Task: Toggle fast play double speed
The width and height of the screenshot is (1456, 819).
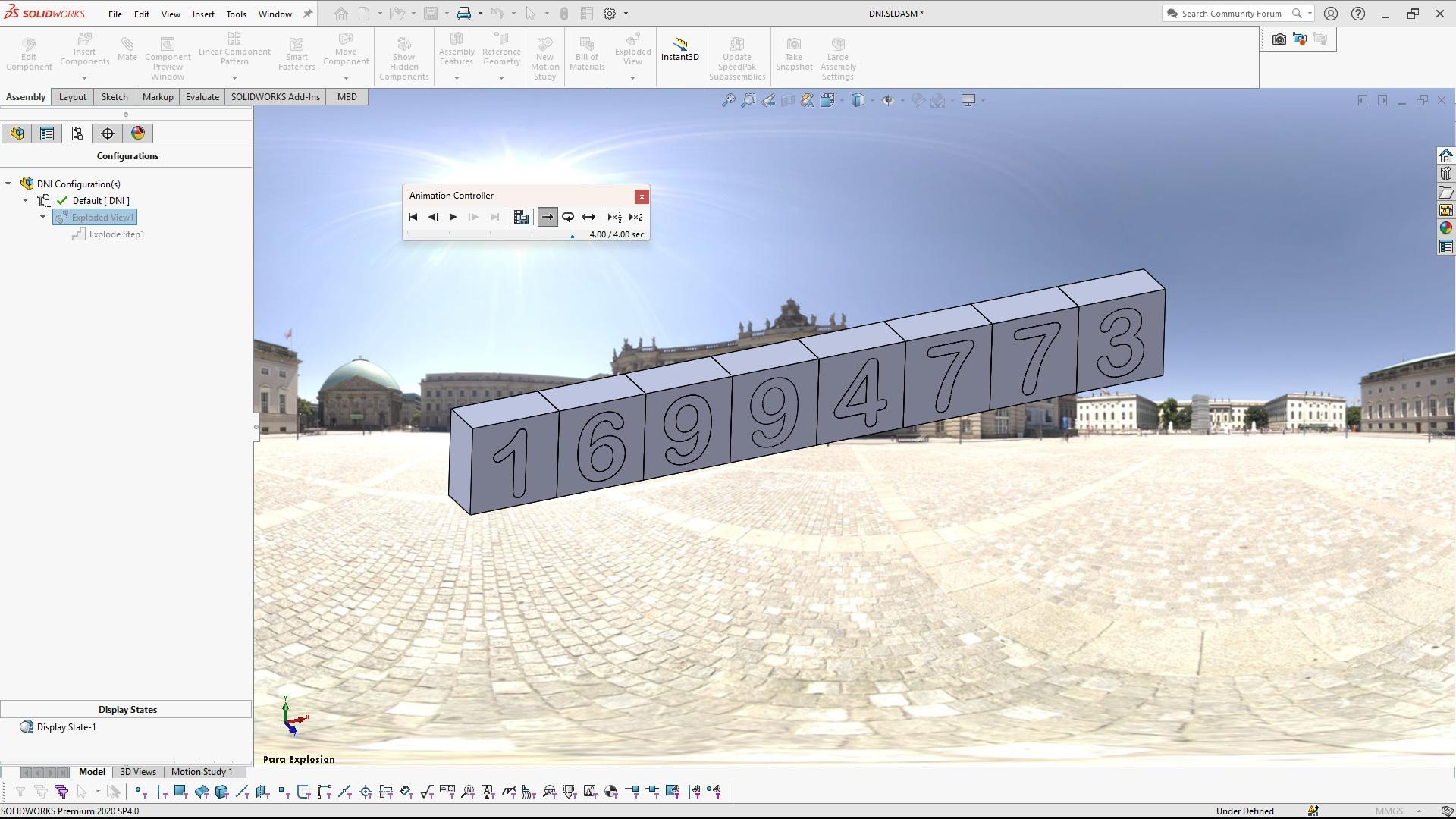Action: coord(635,218)
